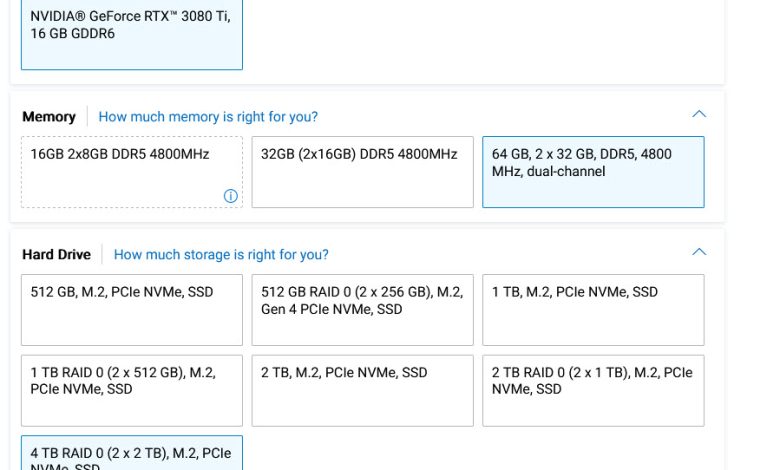Screen dimensions: 780x470
Task: Select 32GB (2x16GB) DDR5 memory option
Action: coord(362,172)
